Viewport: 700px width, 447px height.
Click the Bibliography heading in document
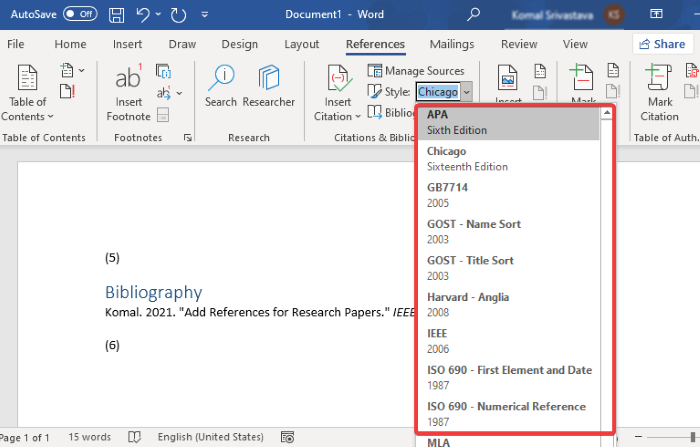(x=153, y=292)
